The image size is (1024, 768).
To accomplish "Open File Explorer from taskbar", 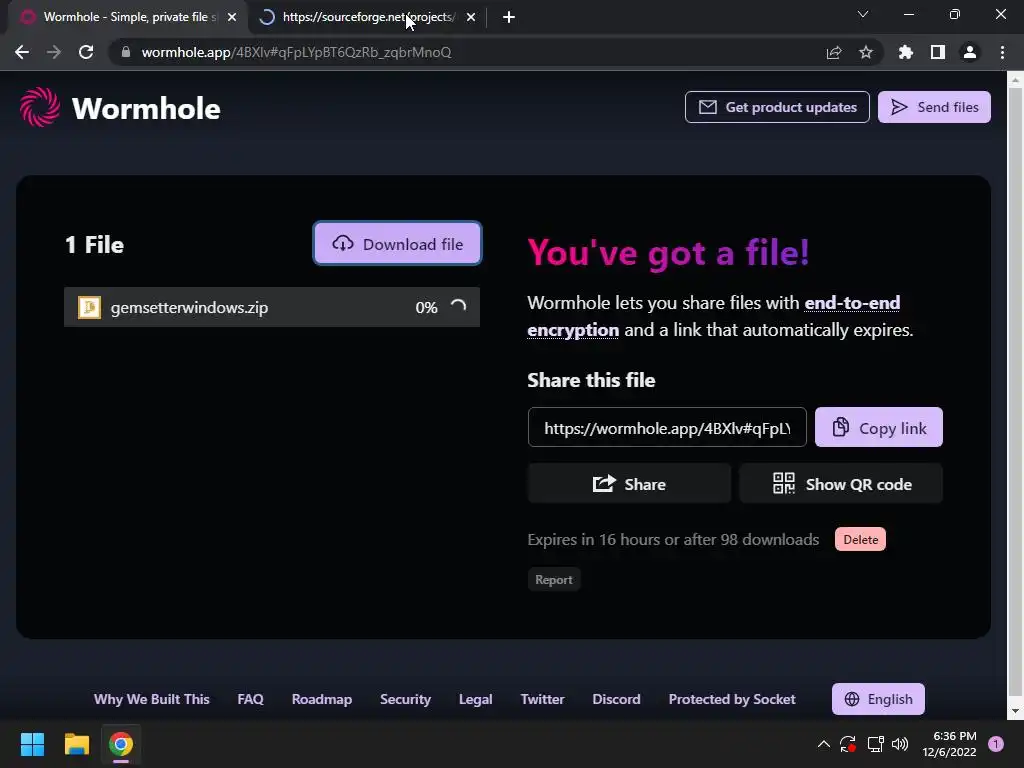I will click(76, 744).
